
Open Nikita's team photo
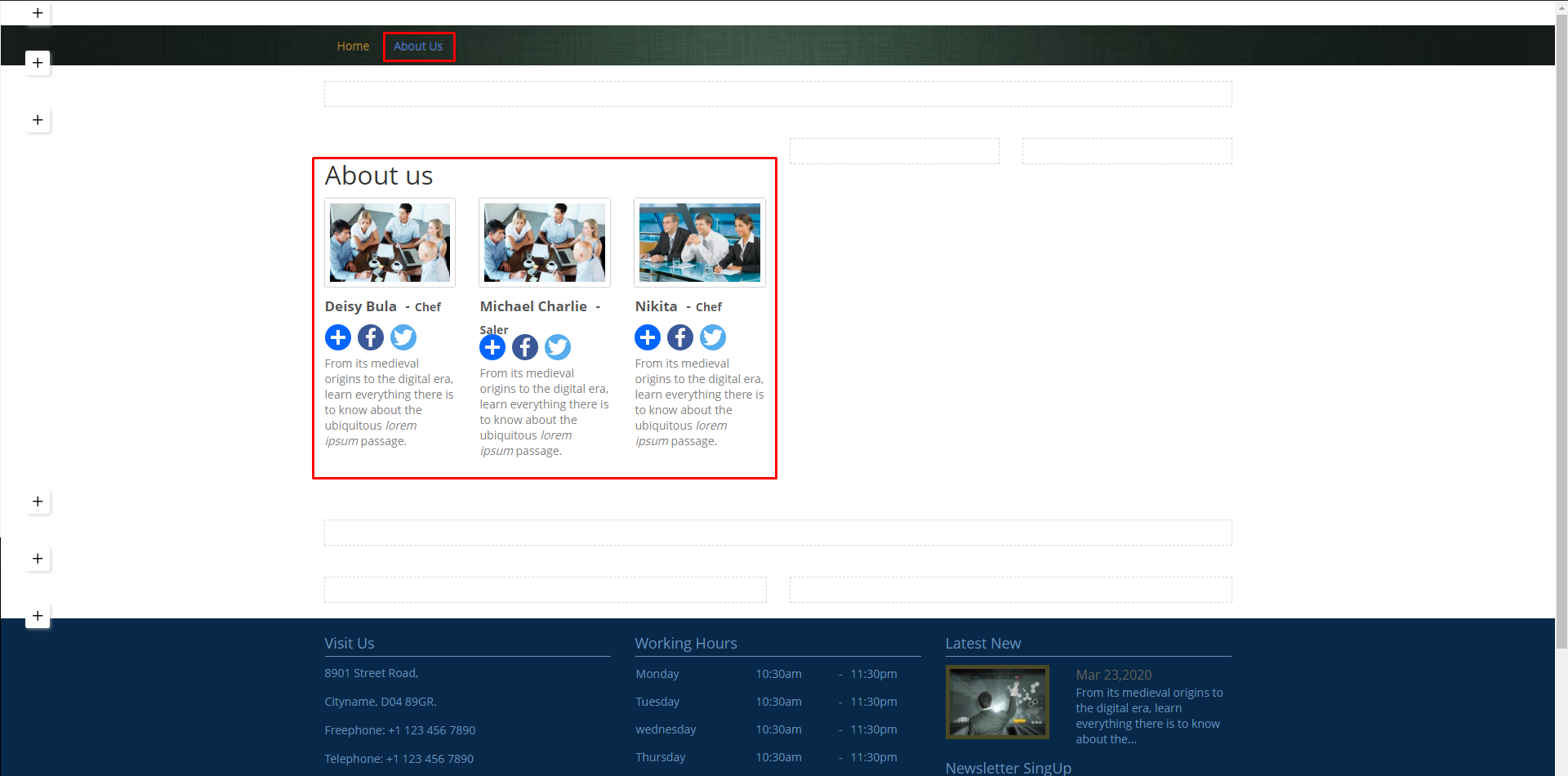[700, 243]
